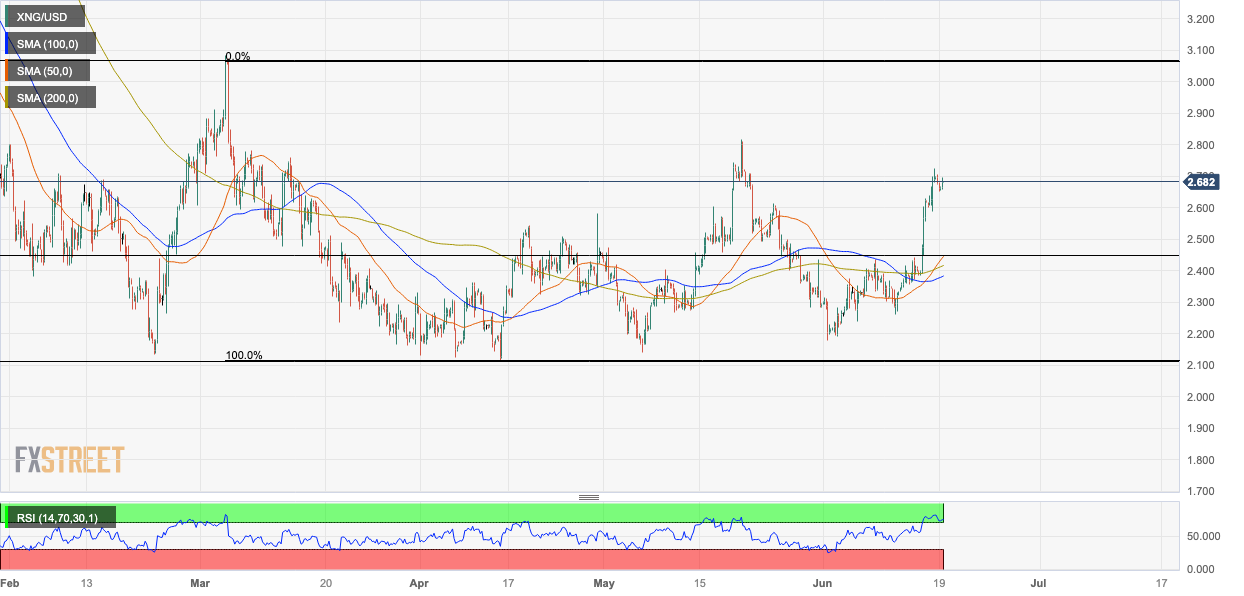Click the 100.0% Fibonacci level label
This screenshot has width=1244, height=596.
click(x=243, y=355)
